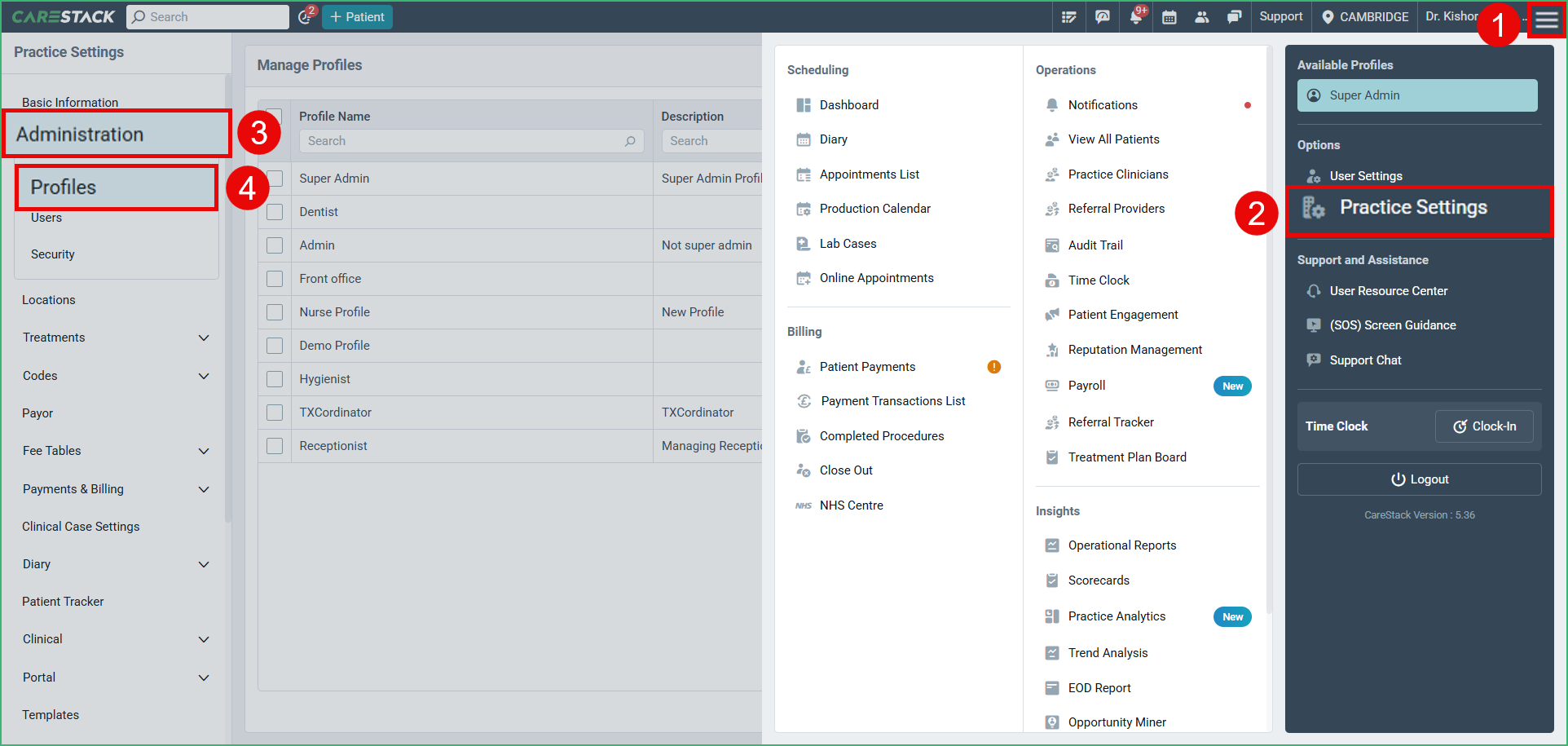Click the User Resource Center headset icon
The height and width of the screenshot is (746, 1568).
[x=1314, y=291]
